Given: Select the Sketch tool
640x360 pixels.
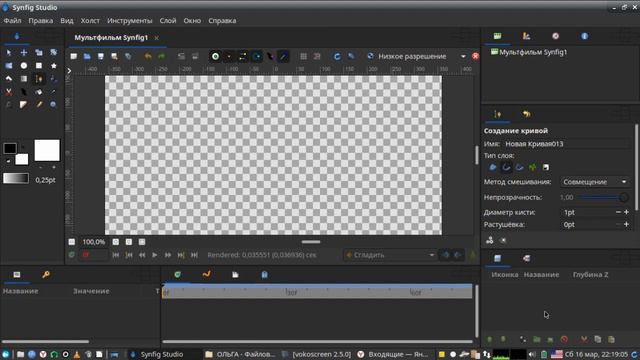Looking at the screenshot, I should pos(24,105).
